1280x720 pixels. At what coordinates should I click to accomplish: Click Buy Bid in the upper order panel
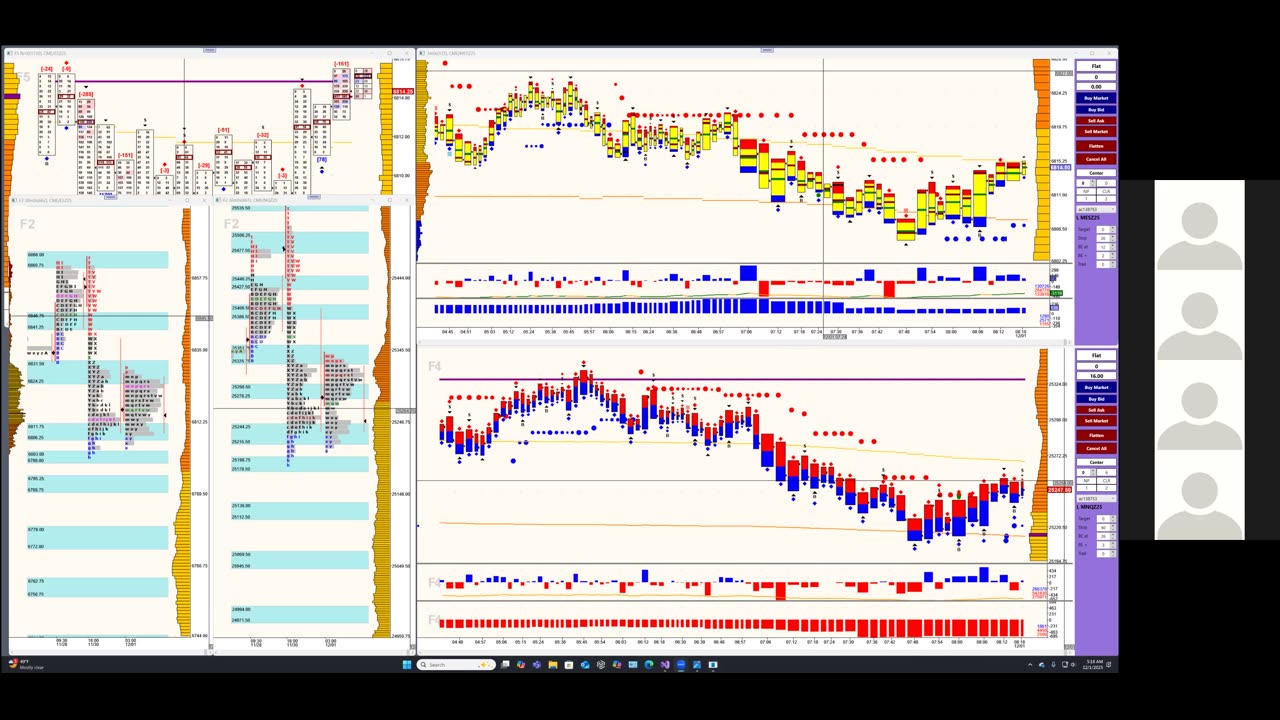point(1096,109)
